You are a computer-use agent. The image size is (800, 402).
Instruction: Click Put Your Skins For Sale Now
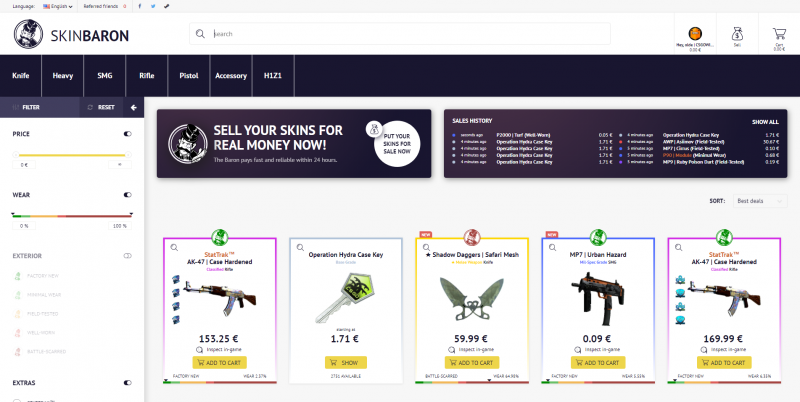click(397, 144)
